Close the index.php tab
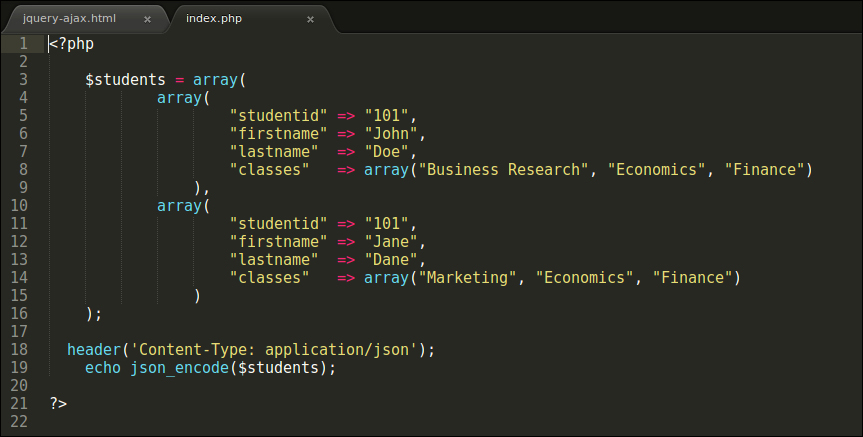Image resolution: width=863 pixels, height=437 pixels. pyautogui.click(x=310, y=19)
